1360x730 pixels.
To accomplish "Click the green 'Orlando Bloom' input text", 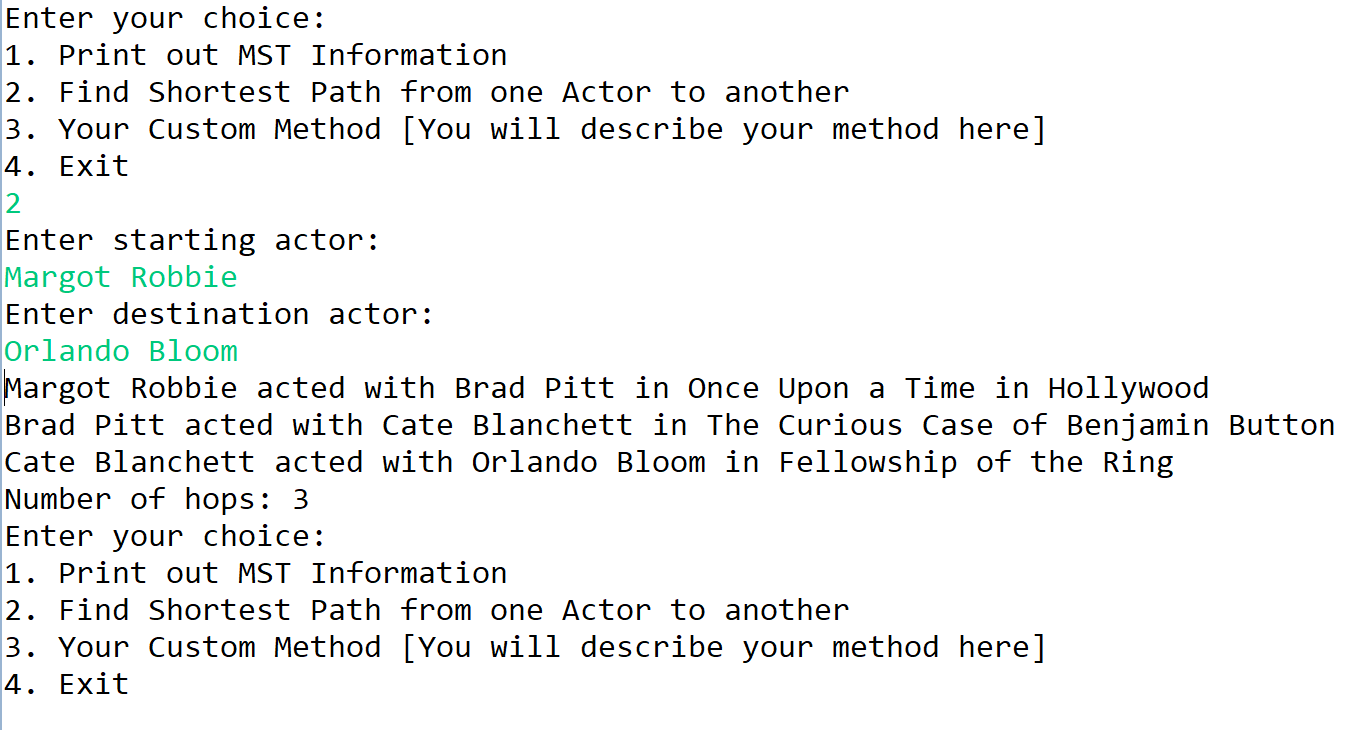I will point(121,351).
